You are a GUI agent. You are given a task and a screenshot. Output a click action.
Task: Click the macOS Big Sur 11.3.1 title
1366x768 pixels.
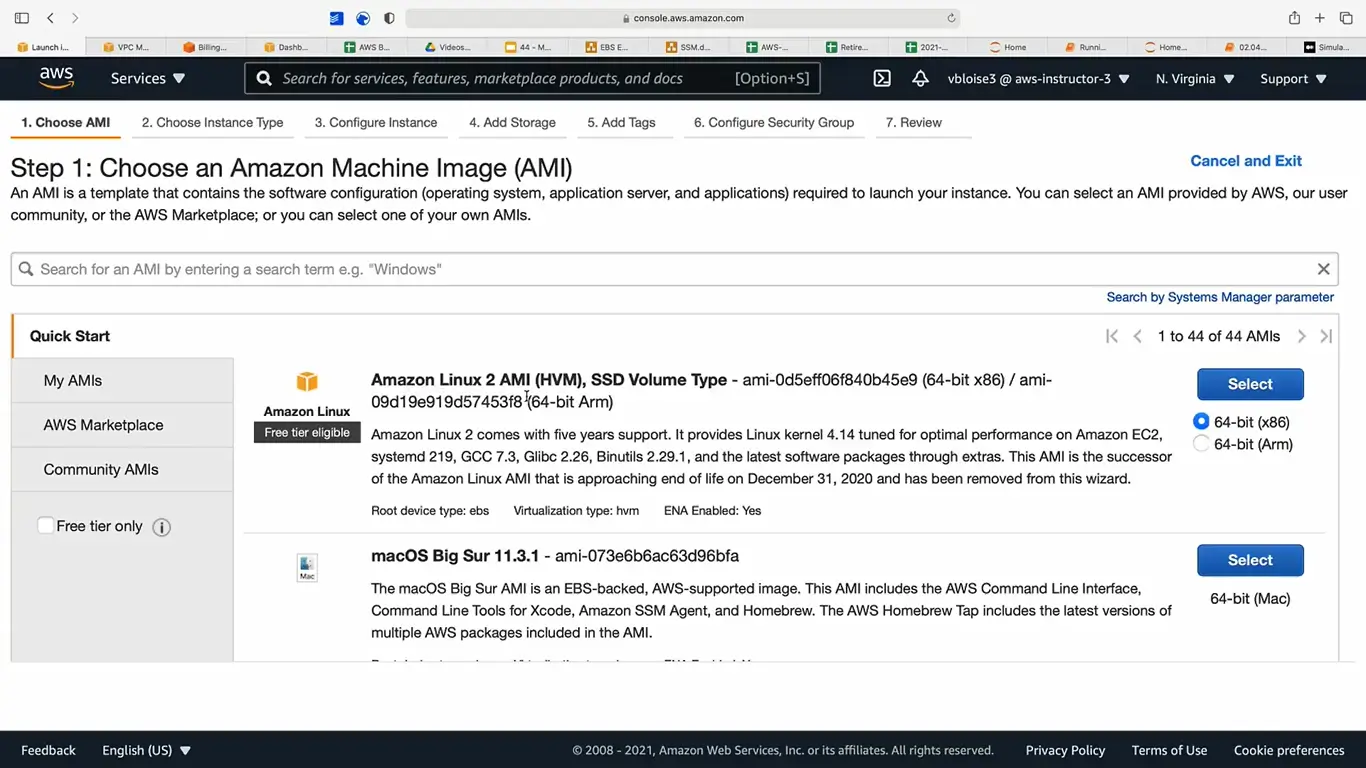(x=455, y=556)
